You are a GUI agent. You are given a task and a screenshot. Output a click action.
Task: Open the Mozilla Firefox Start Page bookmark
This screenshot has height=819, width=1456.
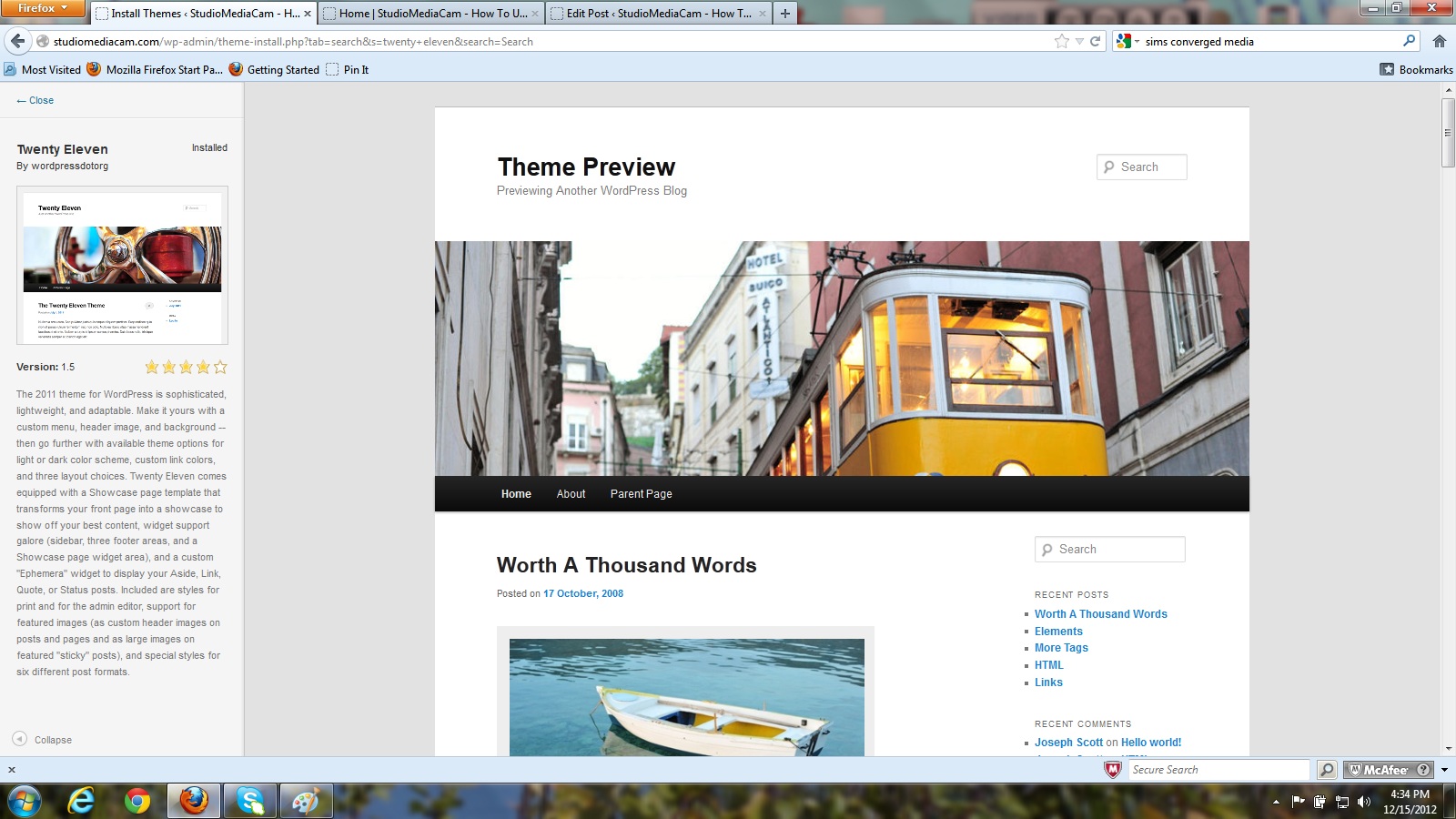[154, 69]
